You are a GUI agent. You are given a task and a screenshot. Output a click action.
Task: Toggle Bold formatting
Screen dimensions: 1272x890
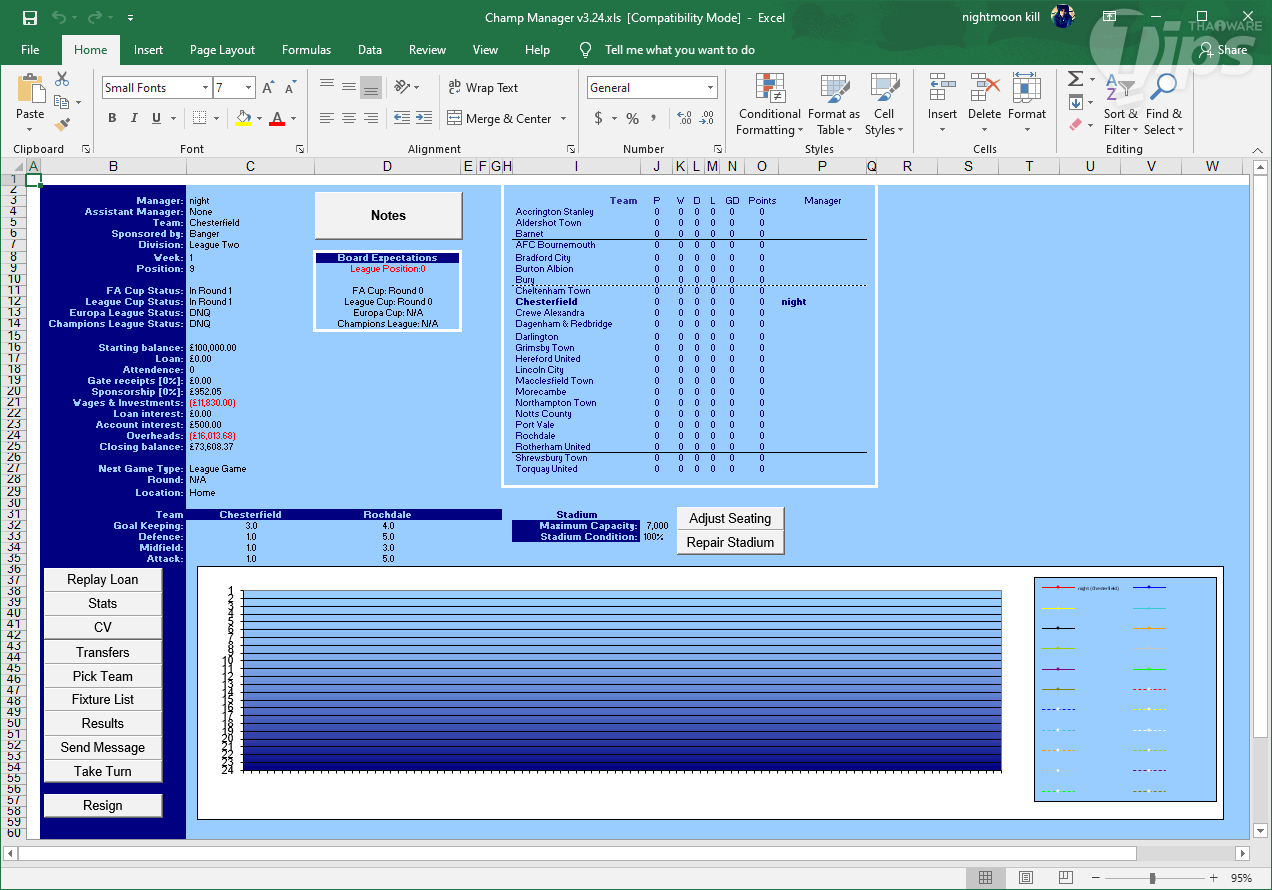pos(112,118)
